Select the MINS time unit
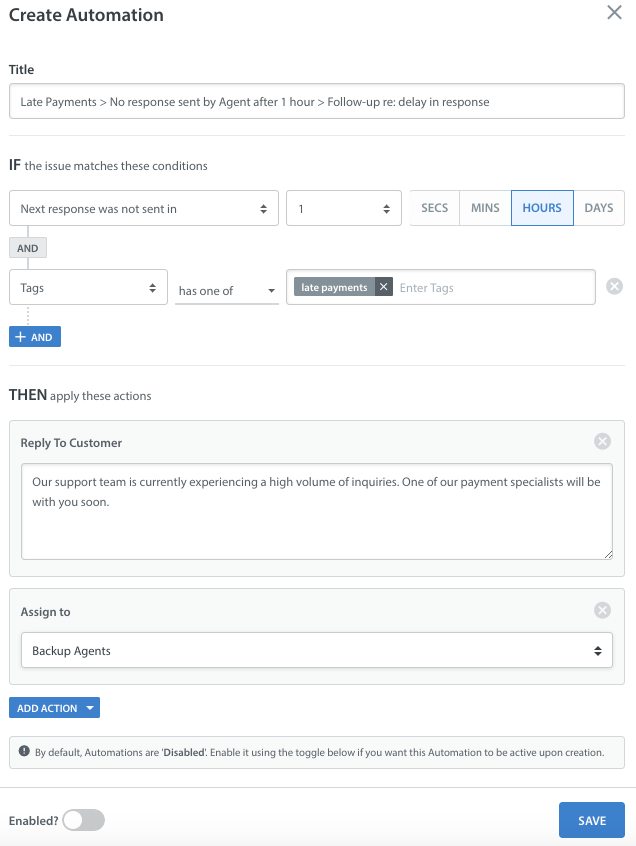This screenshot has height=846, width=636. tap(485, 208)
